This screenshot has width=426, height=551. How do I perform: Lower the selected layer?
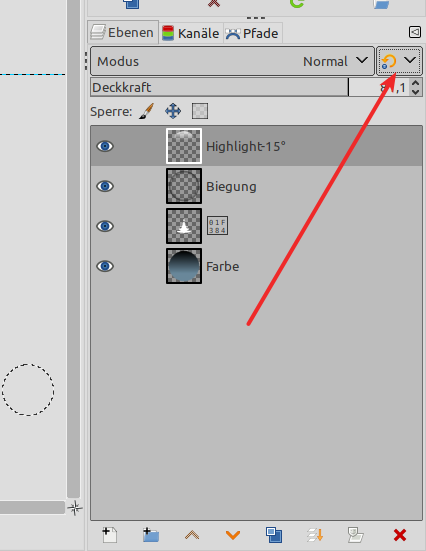[x=233, y=535]
